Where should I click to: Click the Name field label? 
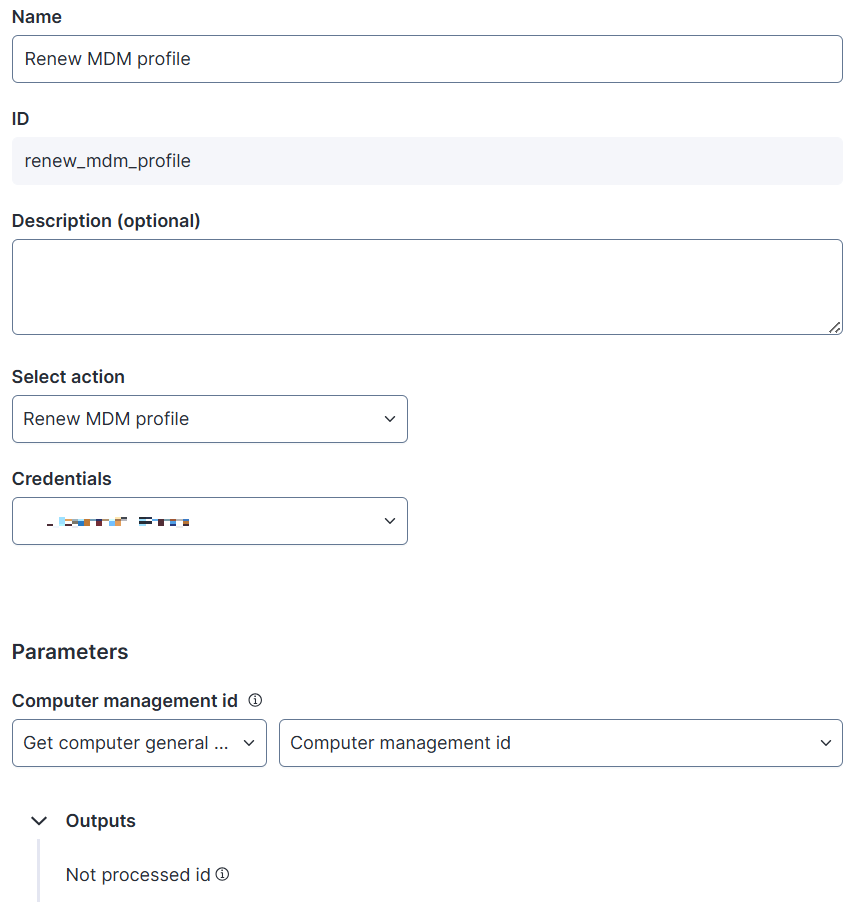tap(37, 17)
